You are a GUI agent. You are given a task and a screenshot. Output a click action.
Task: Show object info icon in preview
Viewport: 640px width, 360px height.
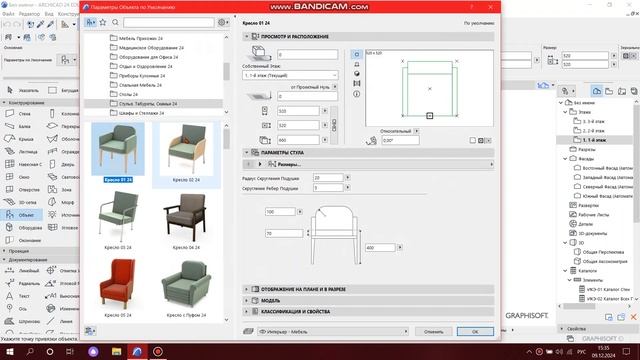(x=357, y=93)
